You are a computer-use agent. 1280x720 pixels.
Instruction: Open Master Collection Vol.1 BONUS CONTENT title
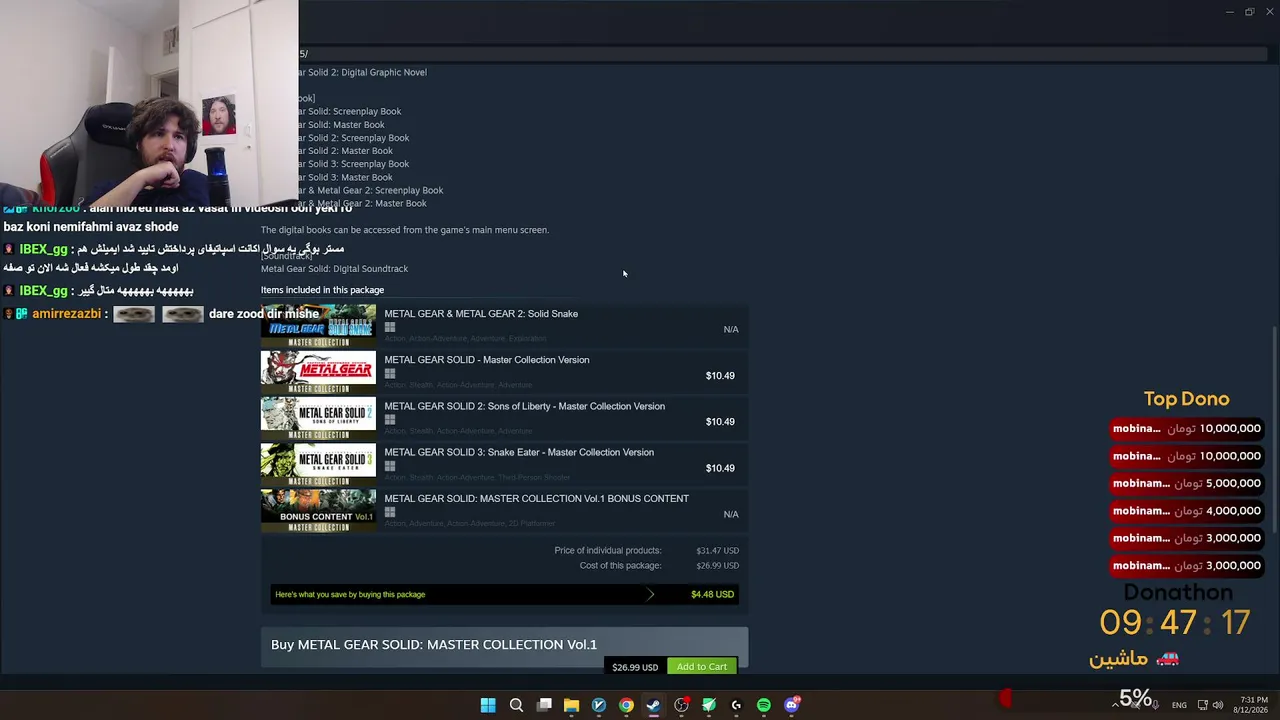(537, 499)
